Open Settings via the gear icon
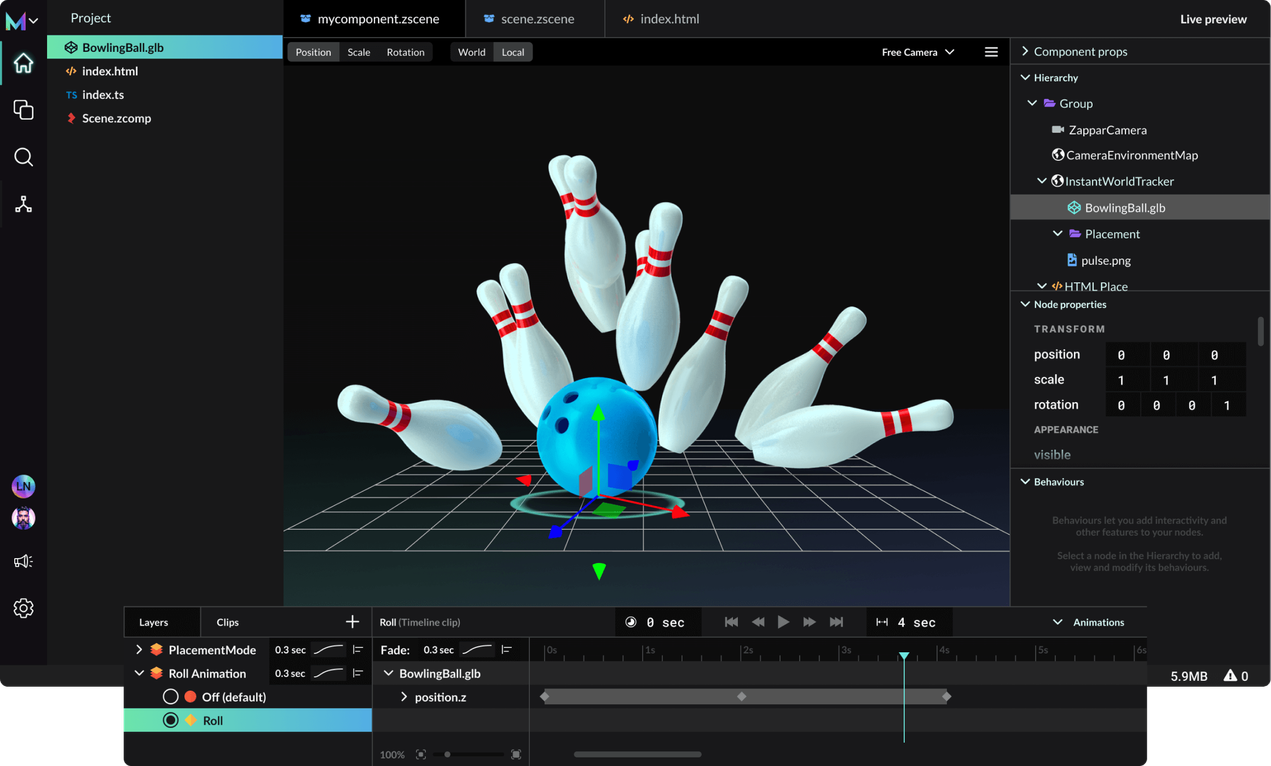This screenshot has height=766, width=1271. click(23, 608)
